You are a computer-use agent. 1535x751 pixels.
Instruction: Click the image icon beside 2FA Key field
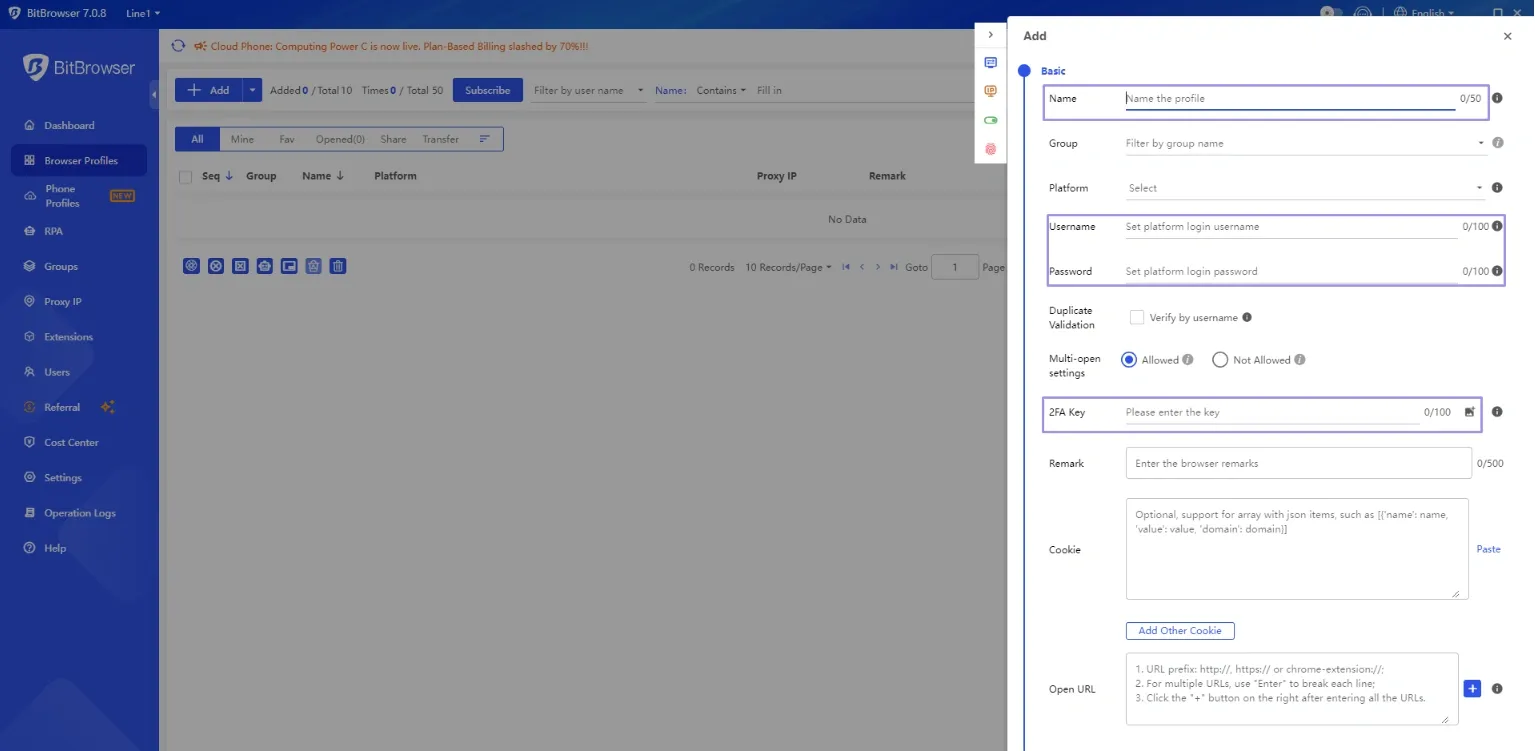point(1469,412)
